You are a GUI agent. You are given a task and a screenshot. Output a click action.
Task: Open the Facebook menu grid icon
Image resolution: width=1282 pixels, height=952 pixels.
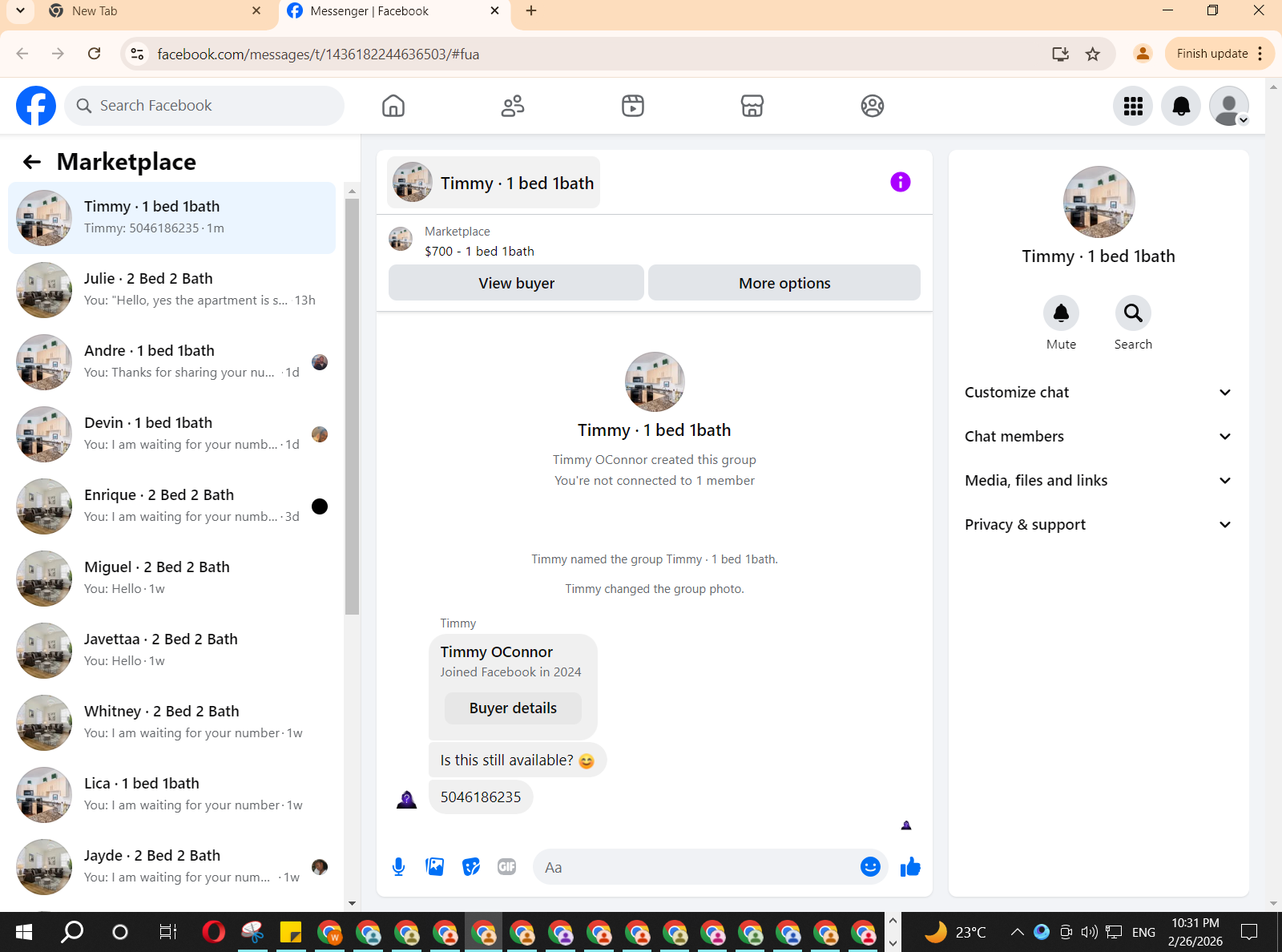1133,106
